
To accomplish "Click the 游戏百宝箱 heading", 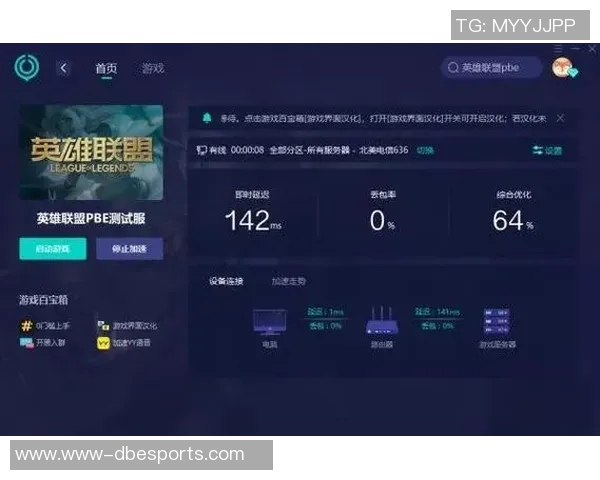I will pos(43,300).
